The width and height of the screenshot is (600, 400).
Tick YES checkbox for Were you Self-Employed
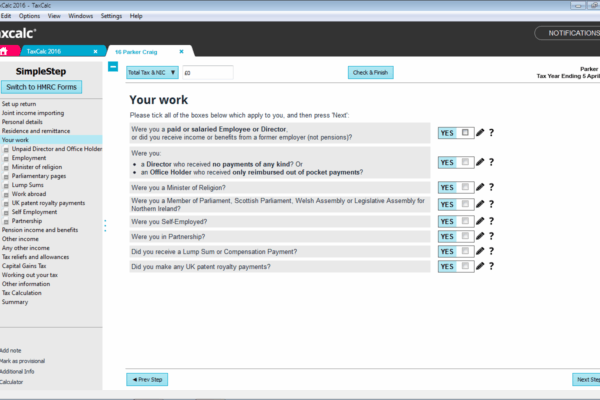point(464,221)
